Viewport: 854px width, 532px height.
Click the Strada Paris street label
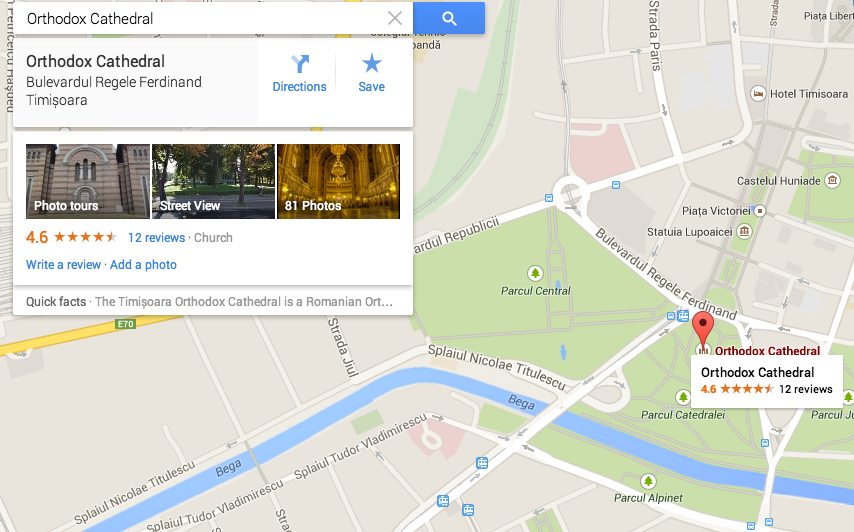(655, 36)
